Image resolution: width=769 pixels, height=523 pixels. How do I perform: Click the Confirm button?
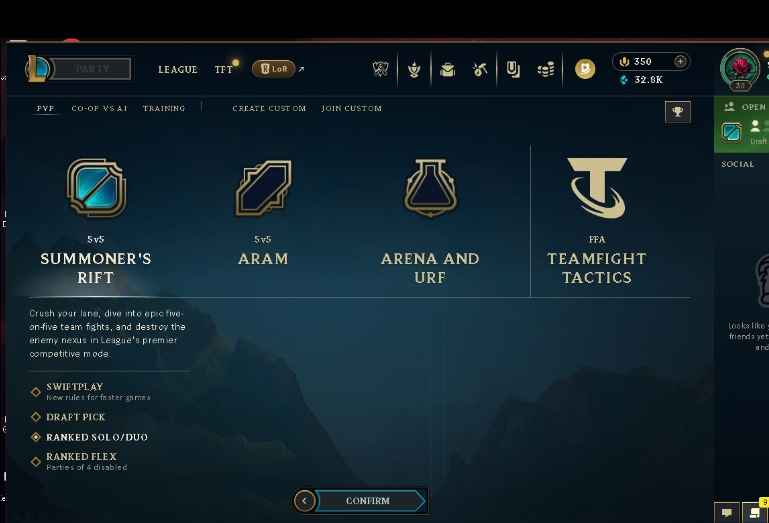[x=370, y=501]
